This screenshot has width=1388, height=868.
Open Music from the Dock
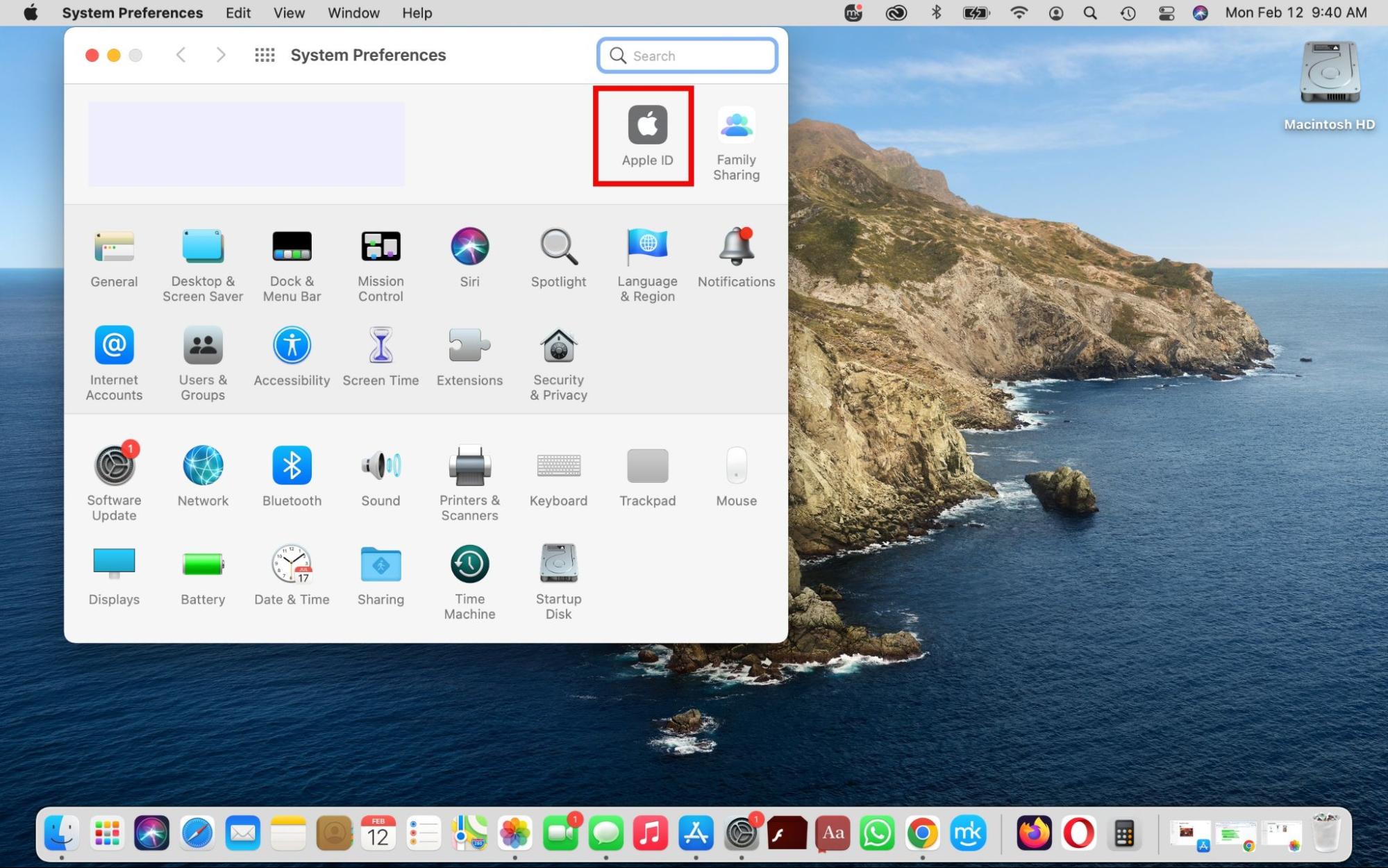click(651, 833)
